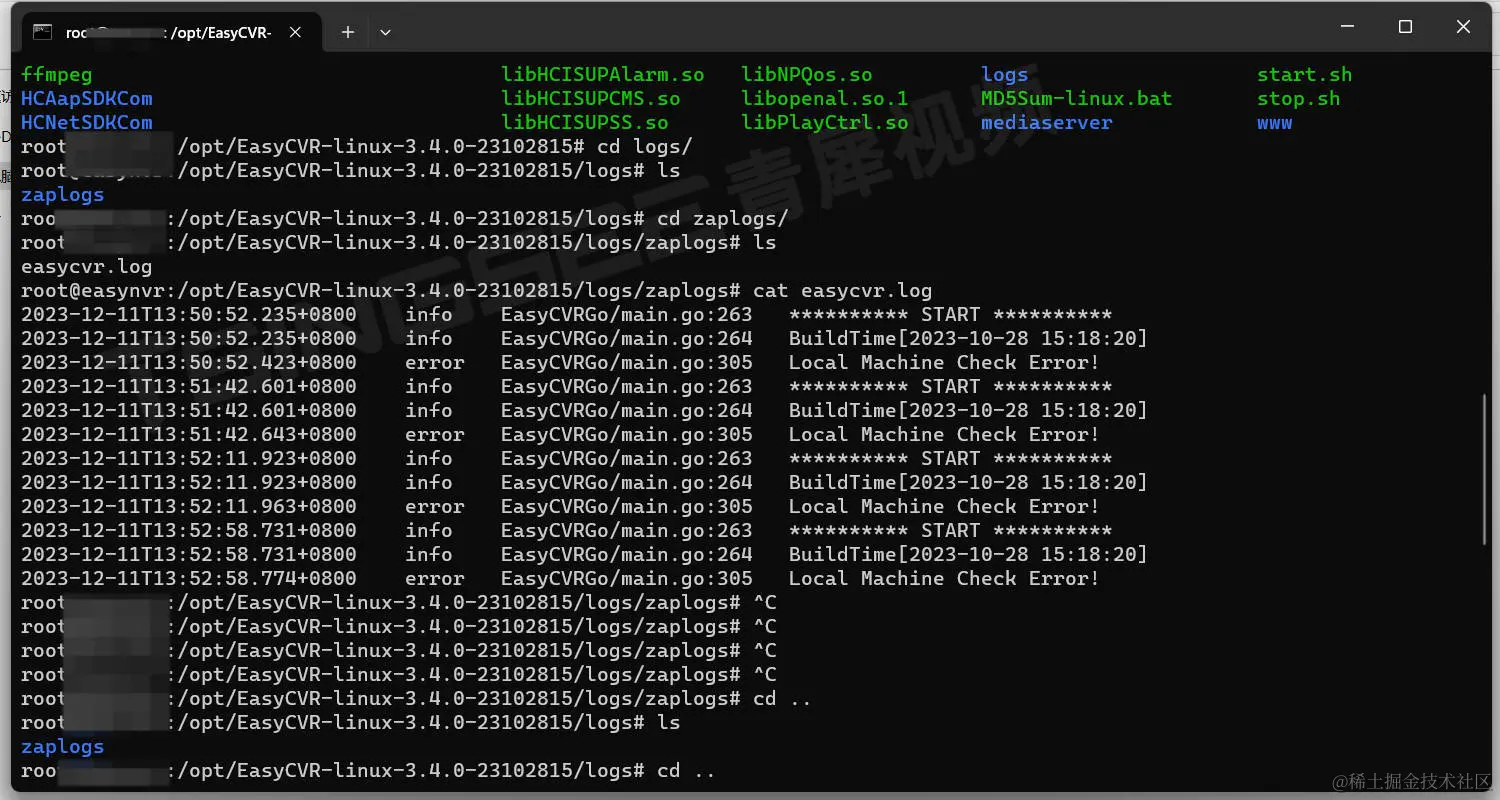
Task: Click 'Local Machine Check Error!' on the 13:52:58.774 line
Action: pyautogui.click(x=945, y=579)
